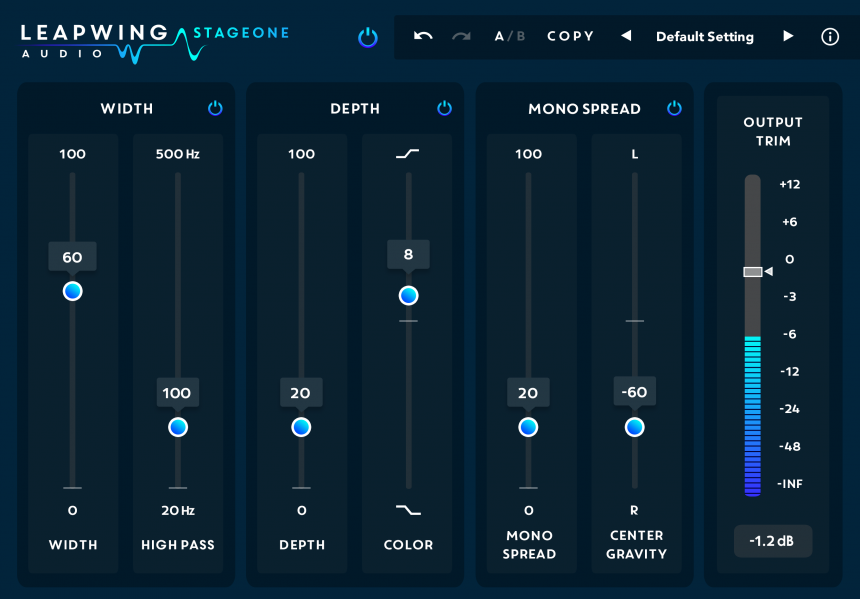The height and width of the screenshot is (599, 860).
Task: Click the previous preset arrow
Action: tap(627, 36)
